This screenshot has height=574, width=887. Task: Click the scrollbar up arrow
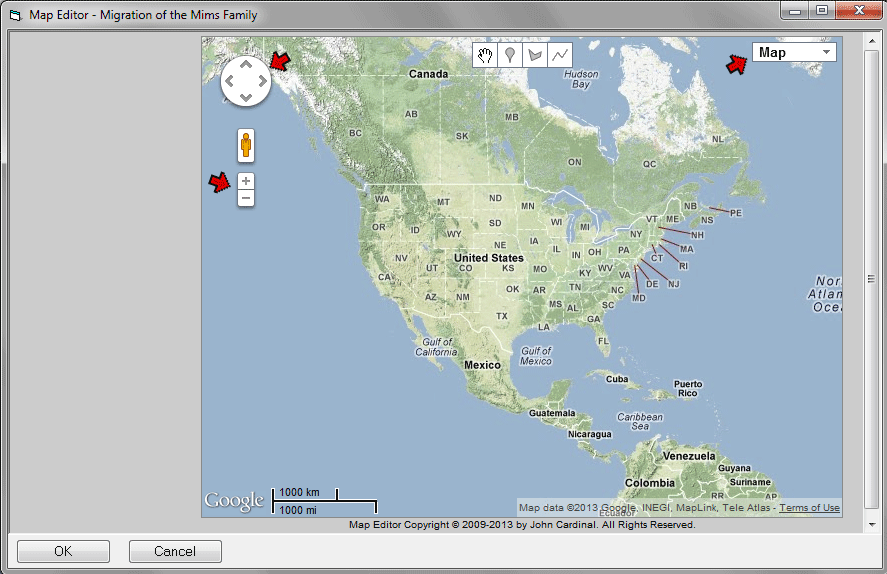[872, 41]
